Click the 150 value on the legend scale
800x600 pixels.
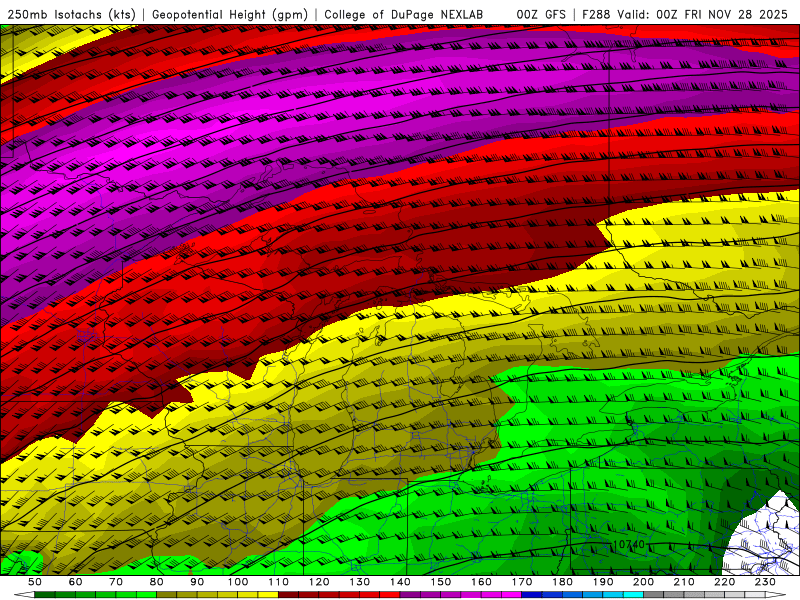440,582
